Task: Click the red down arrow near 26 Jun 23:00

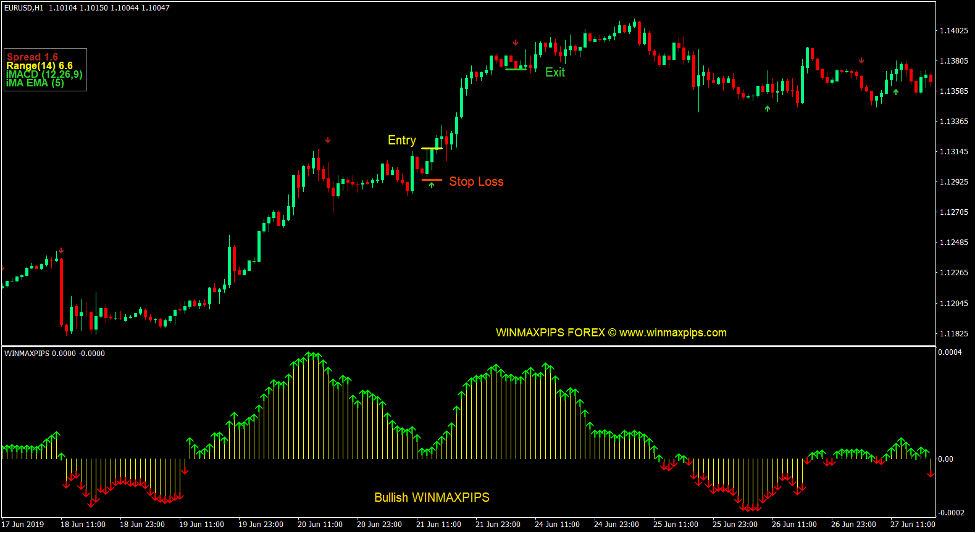Action: tap(862, 60)
